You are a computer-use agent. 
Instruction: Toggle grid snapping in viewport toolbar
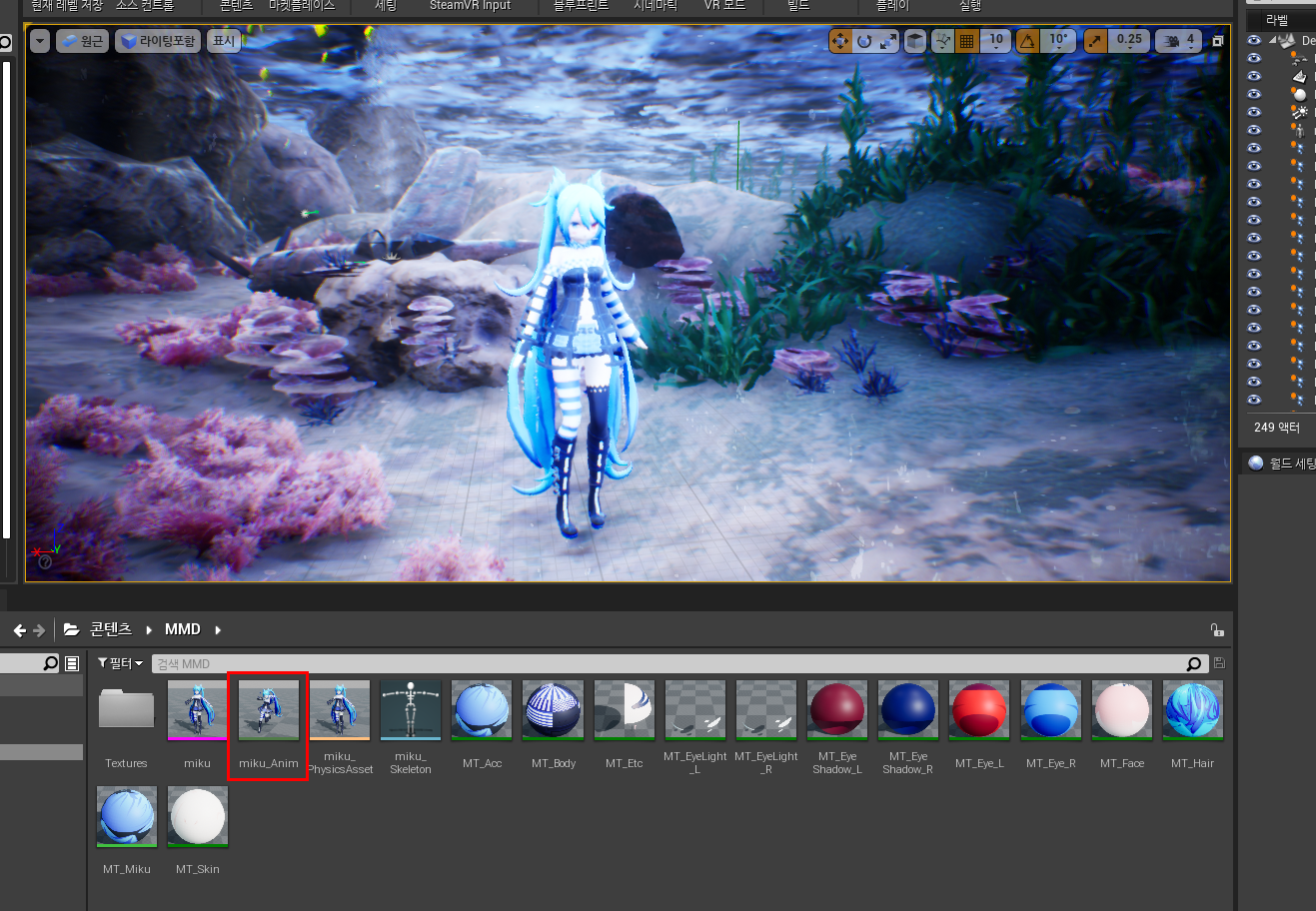[966, 41]
